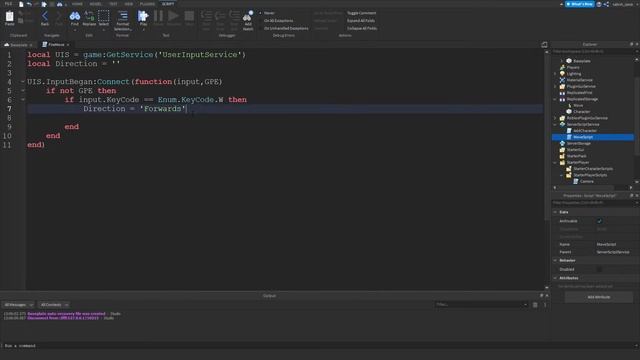Collapse the StarterPlayer tree node
This screenshot has width=640, height=360.
(x=555, y=162)
